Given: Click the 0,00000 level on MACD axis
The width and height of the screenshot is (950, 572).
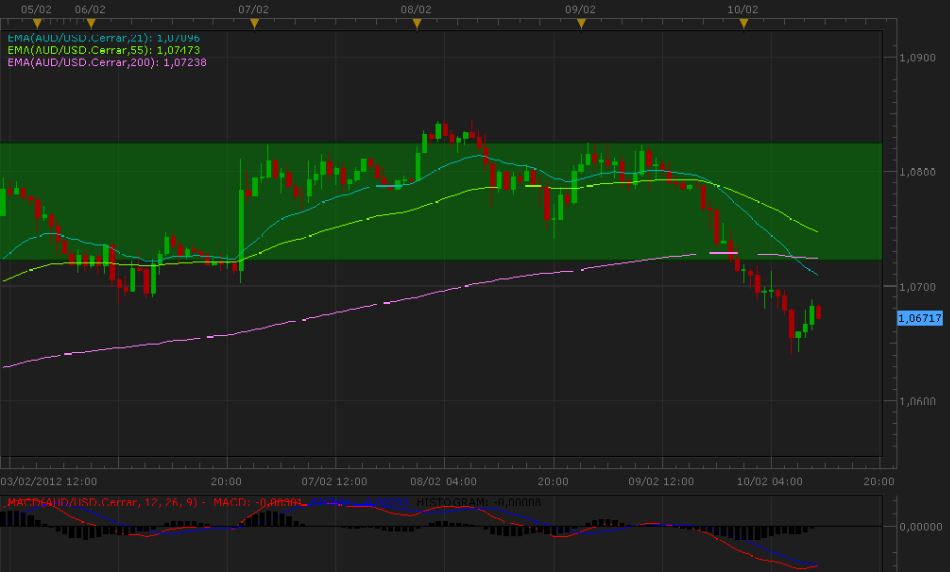Looking at the screenshot, I should pyautogui.click(x=920, y=526).
